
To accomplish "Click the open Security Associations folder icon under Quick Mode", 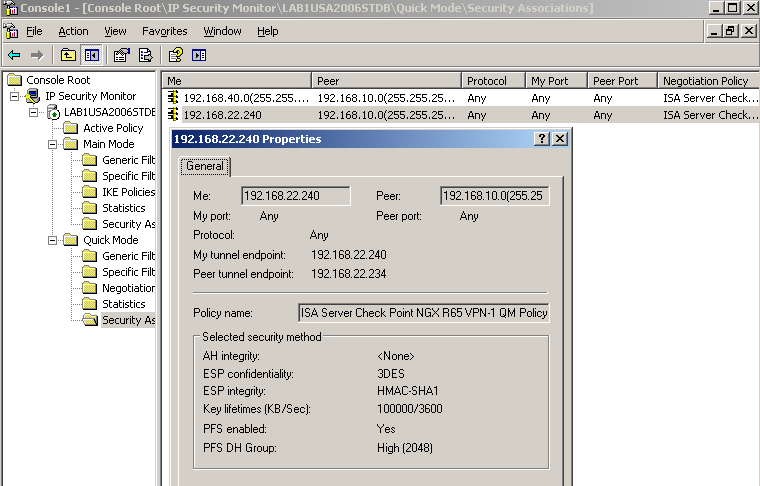I will pos(90,320).
